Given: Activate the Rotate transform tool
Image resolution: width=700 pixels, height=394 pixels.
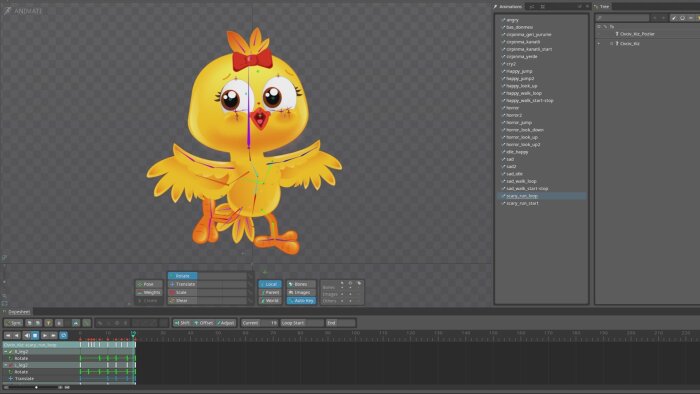Looking at the screenshot, I should [x=183, y=276].
